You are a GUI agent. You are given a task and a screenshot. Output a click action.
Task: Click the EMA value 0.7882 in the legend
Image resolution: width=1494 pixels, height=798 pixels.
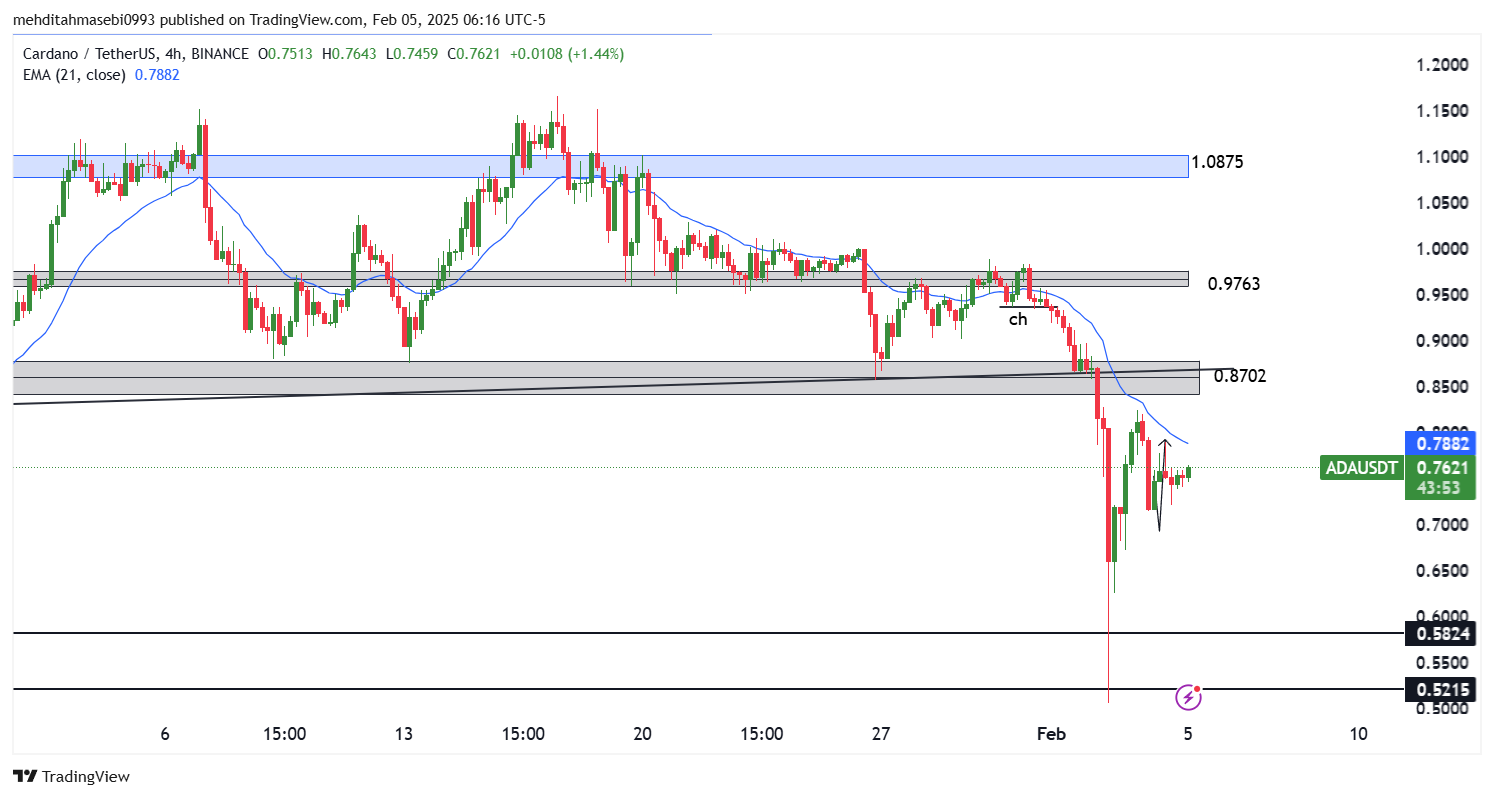point(158,74)
